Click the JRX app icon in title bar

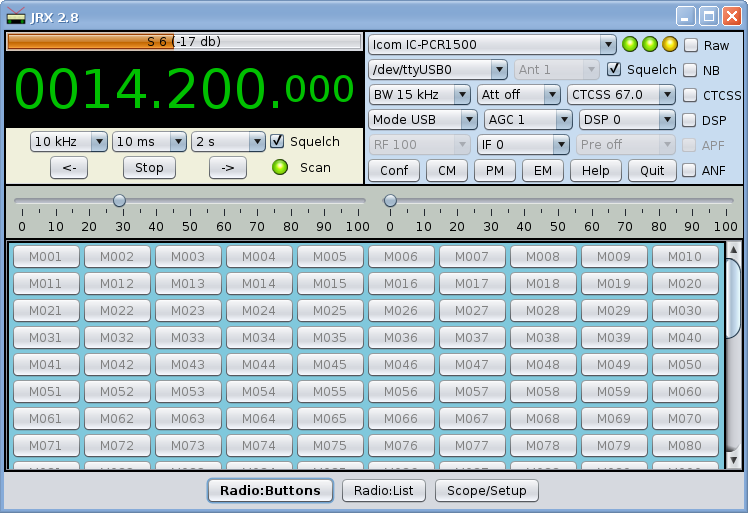pyautogui.click(x=16, y=16)
